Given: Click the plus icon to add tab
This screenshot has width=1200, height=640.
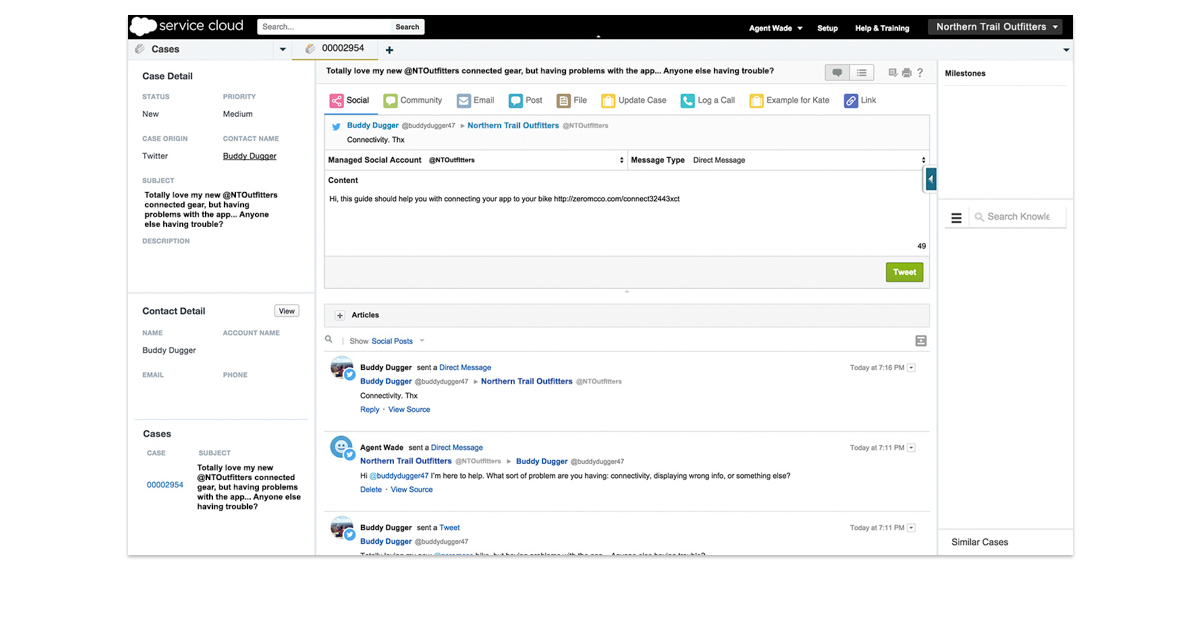Looking at the screenshot, I should 389,50.
